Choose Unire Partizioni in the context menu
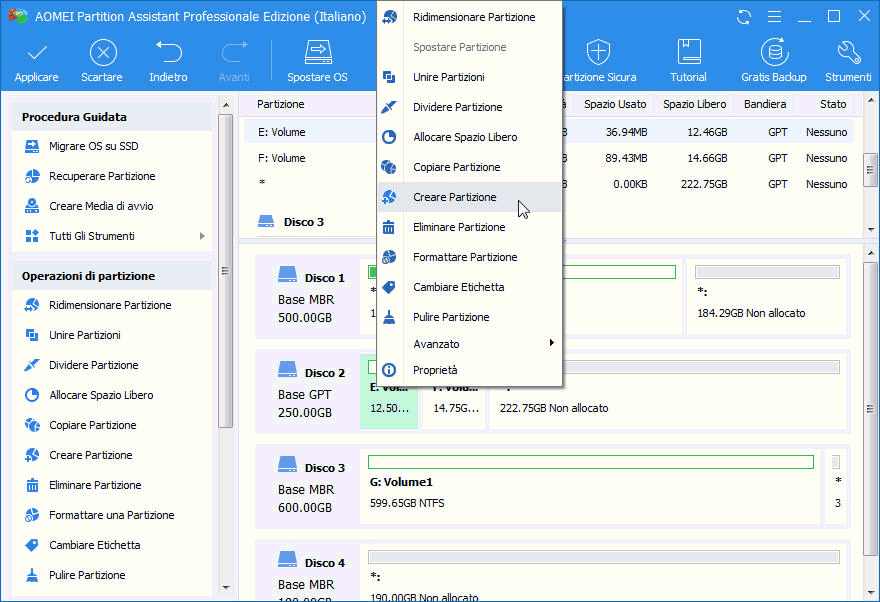 (x=470, y=77)
